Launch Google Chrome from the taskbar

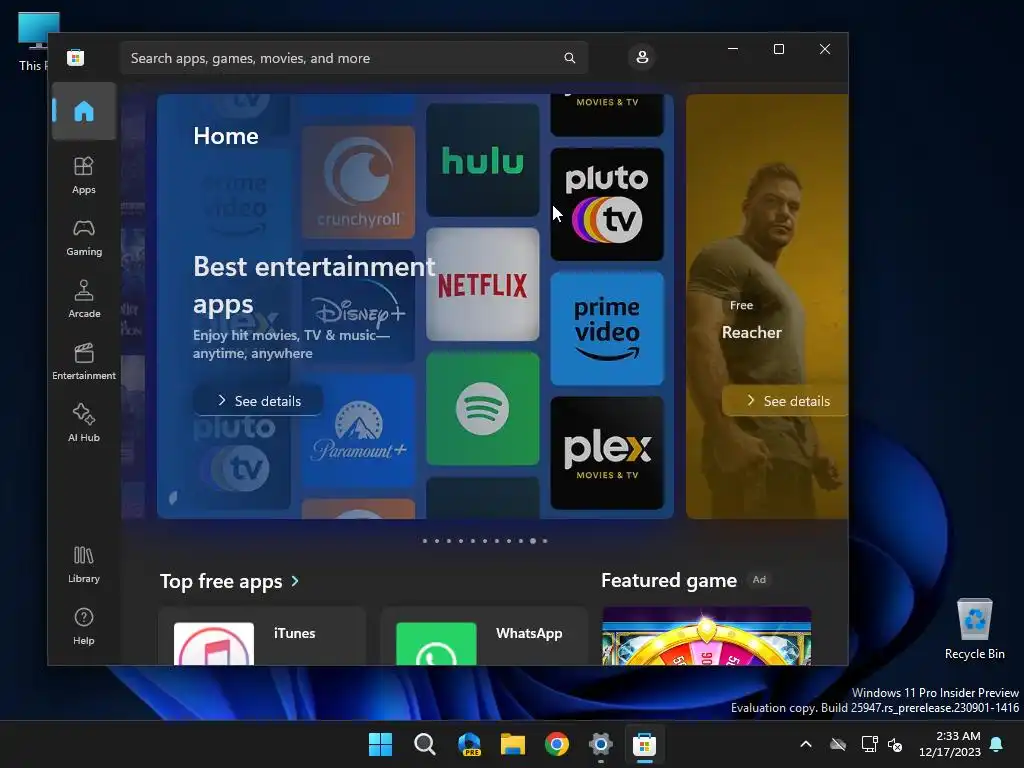tap(556, 744)
